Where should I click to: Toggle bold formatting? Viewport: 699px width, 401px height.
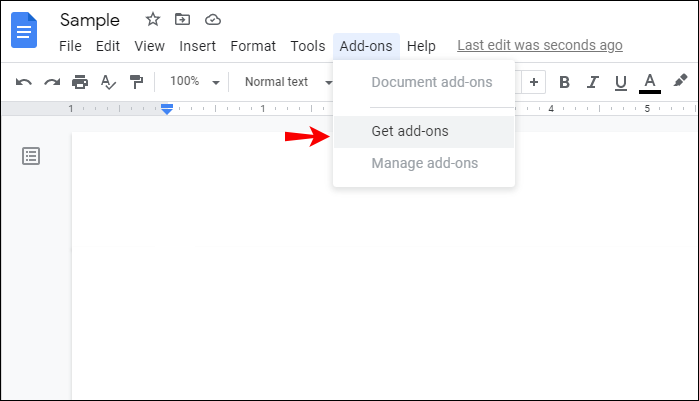pyautogui.click(x=564, y=82)
